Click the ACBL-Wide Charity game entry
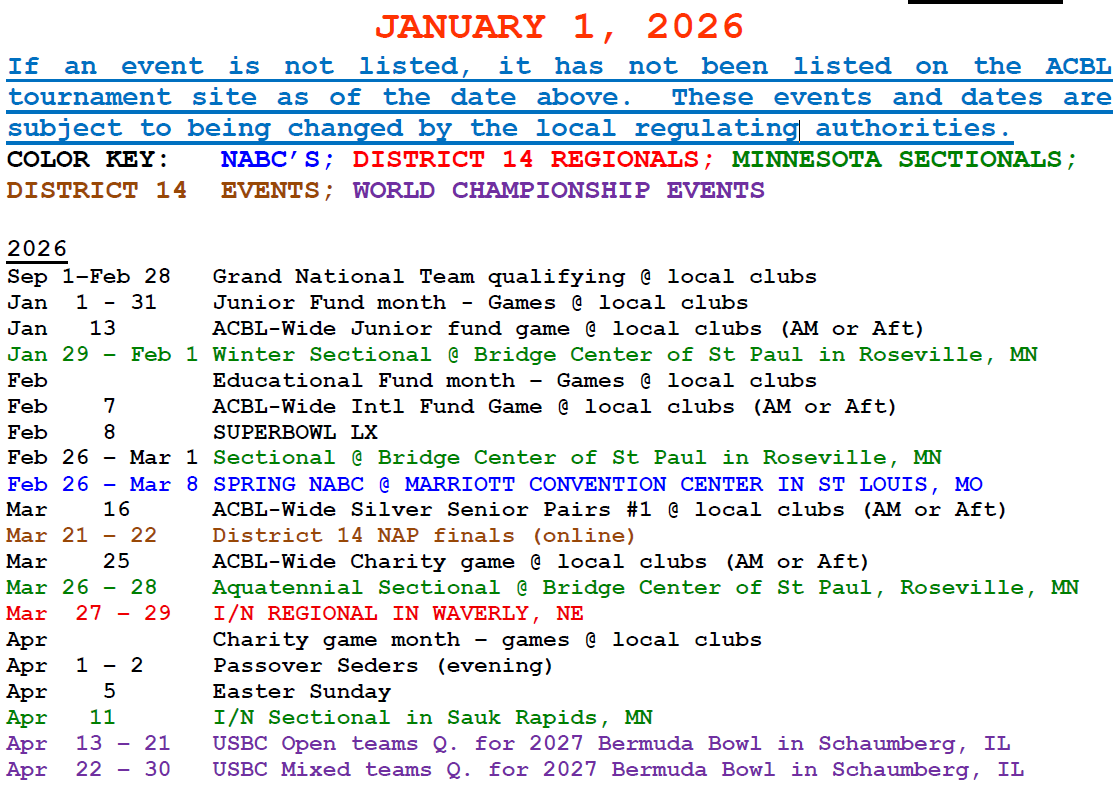 (541, 562)
